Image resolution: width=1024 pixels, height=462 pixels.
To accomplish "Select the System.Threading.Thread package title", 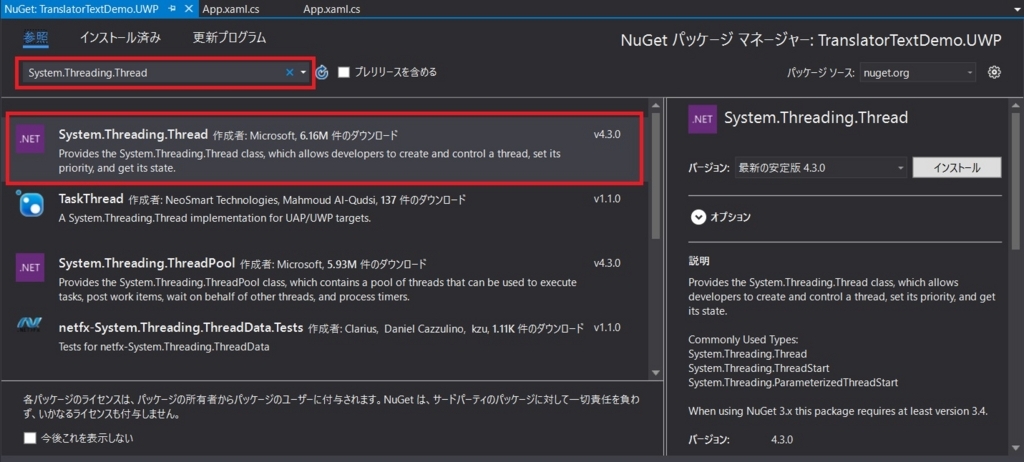I will tap(133, 135).
